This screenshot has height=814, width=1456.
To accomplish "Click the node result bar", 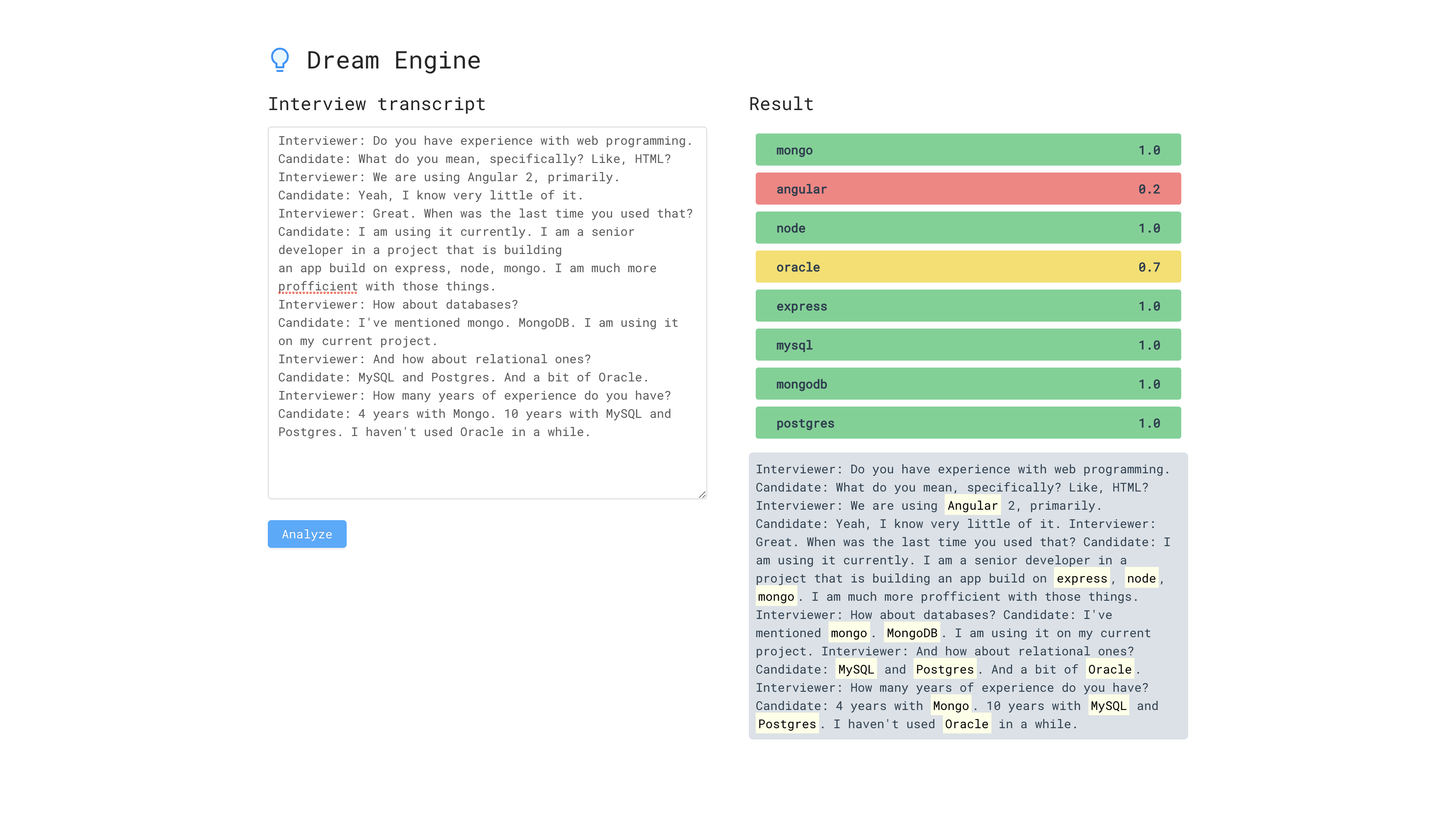I will [x=968, y=228].
